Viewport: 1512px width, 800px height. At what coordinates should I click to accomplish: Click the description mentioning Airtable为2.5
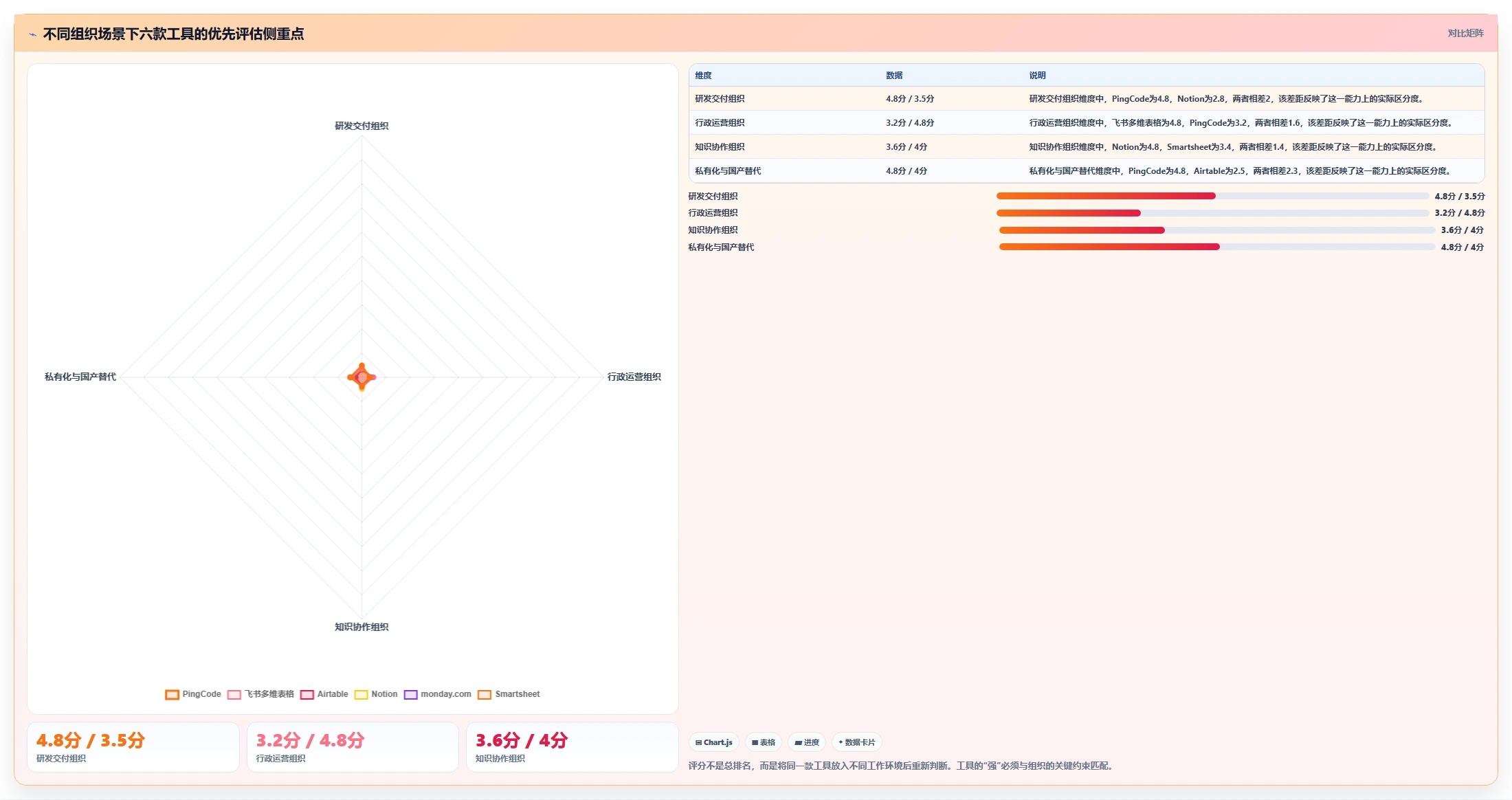1241,171
